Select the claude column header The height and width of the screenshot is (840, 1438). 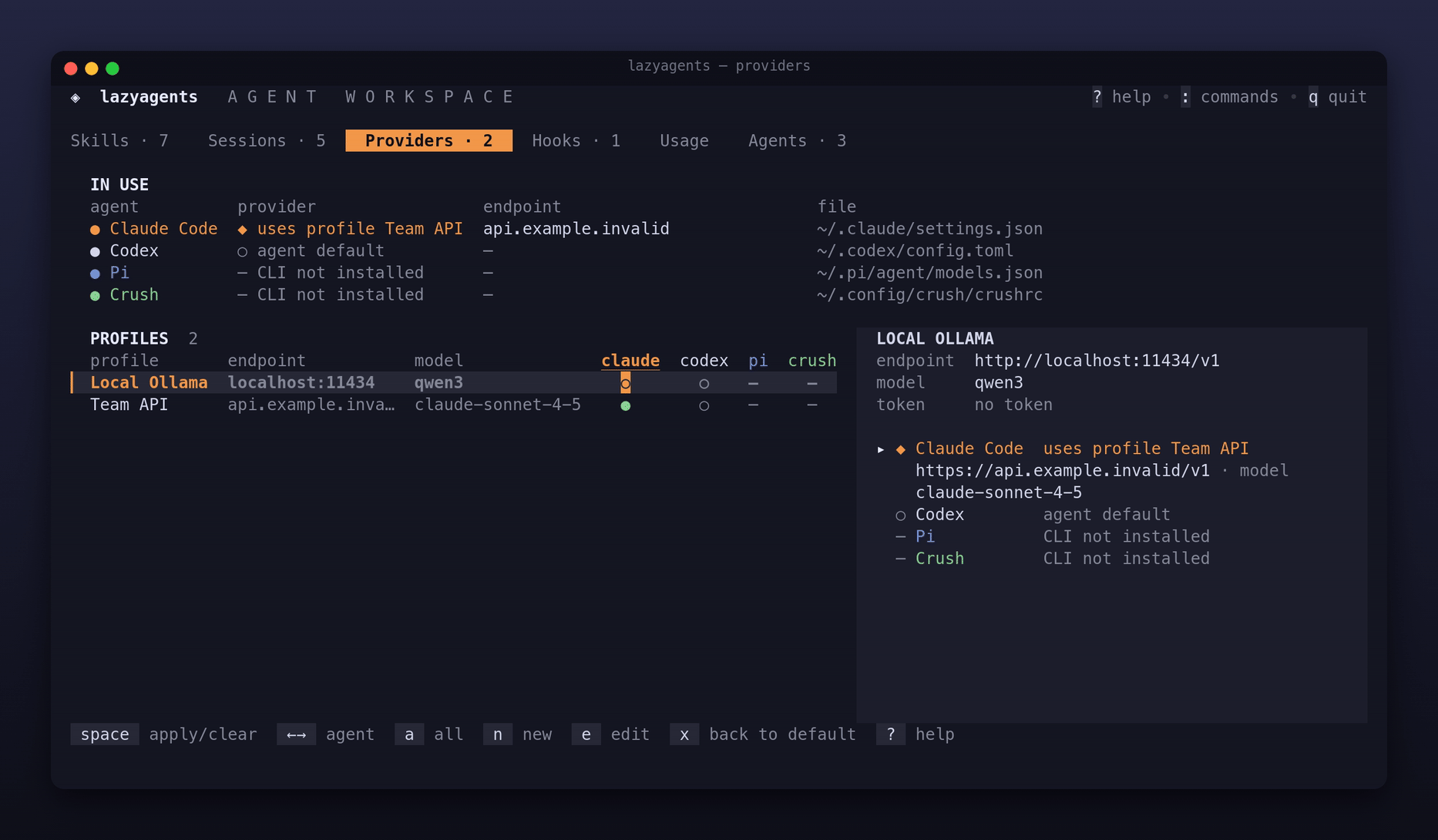pos(630,361)
